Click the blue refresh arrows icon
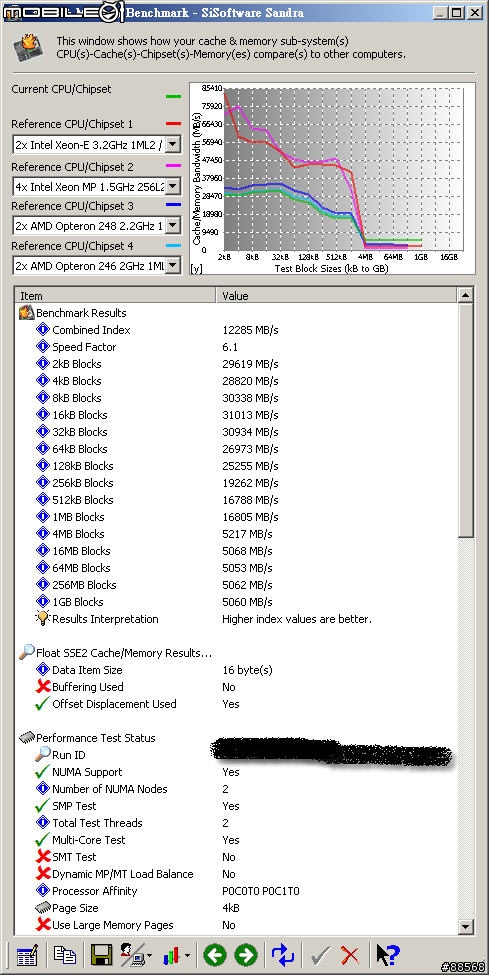 click(282, 954)
